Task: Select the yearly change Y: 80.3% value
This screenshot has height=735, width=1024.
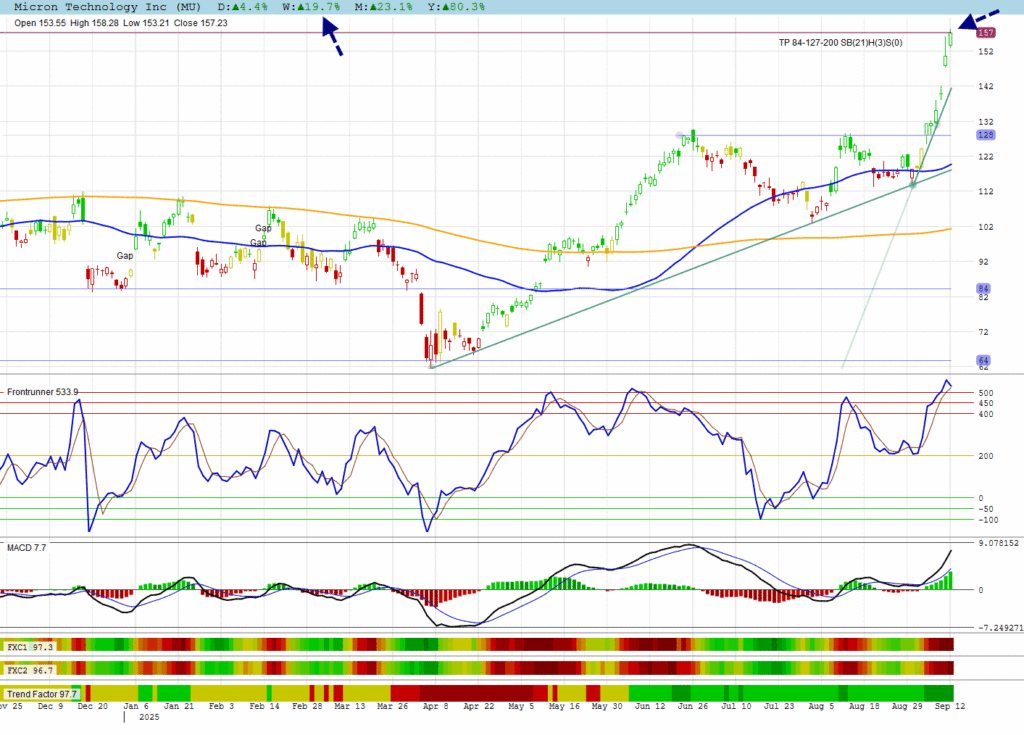Action: 456,7
